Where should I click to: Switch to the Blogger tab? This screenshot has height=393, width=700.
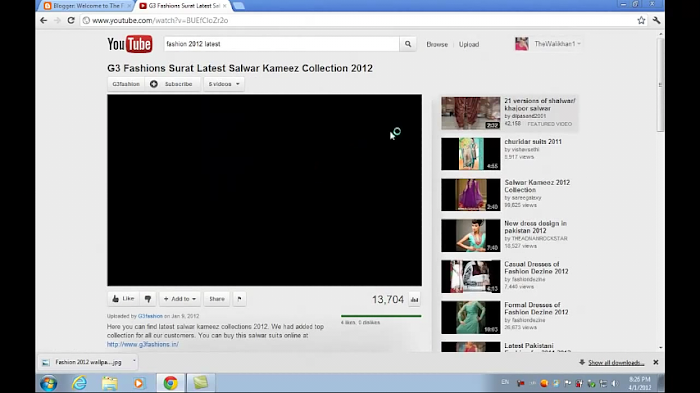click(88, 6)
